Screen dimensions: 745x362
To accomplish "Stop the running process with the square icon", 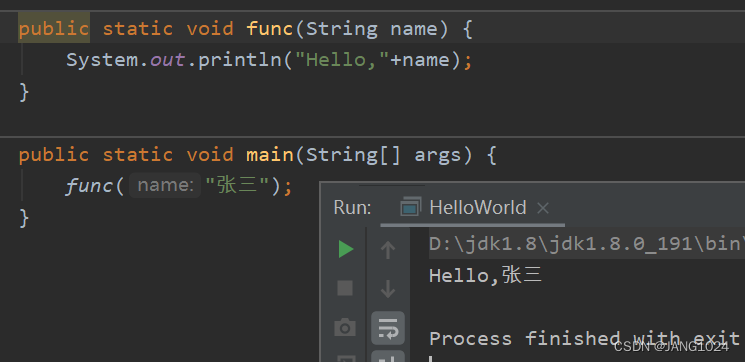I will [x=345, y=288].
